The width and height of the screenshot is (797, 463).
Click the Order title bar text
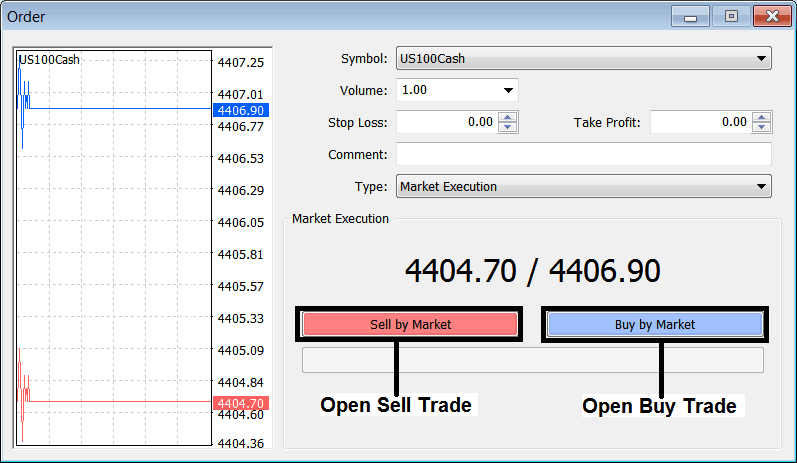click(x=26, y=17)
